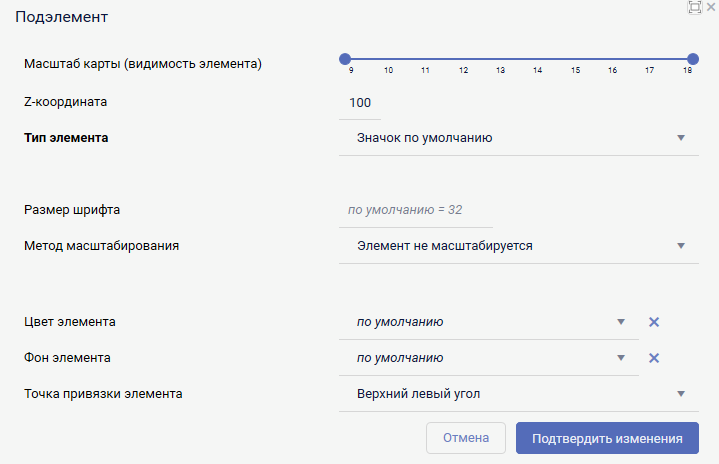Maximize the Подэлемент dialog

click(694, 7)
